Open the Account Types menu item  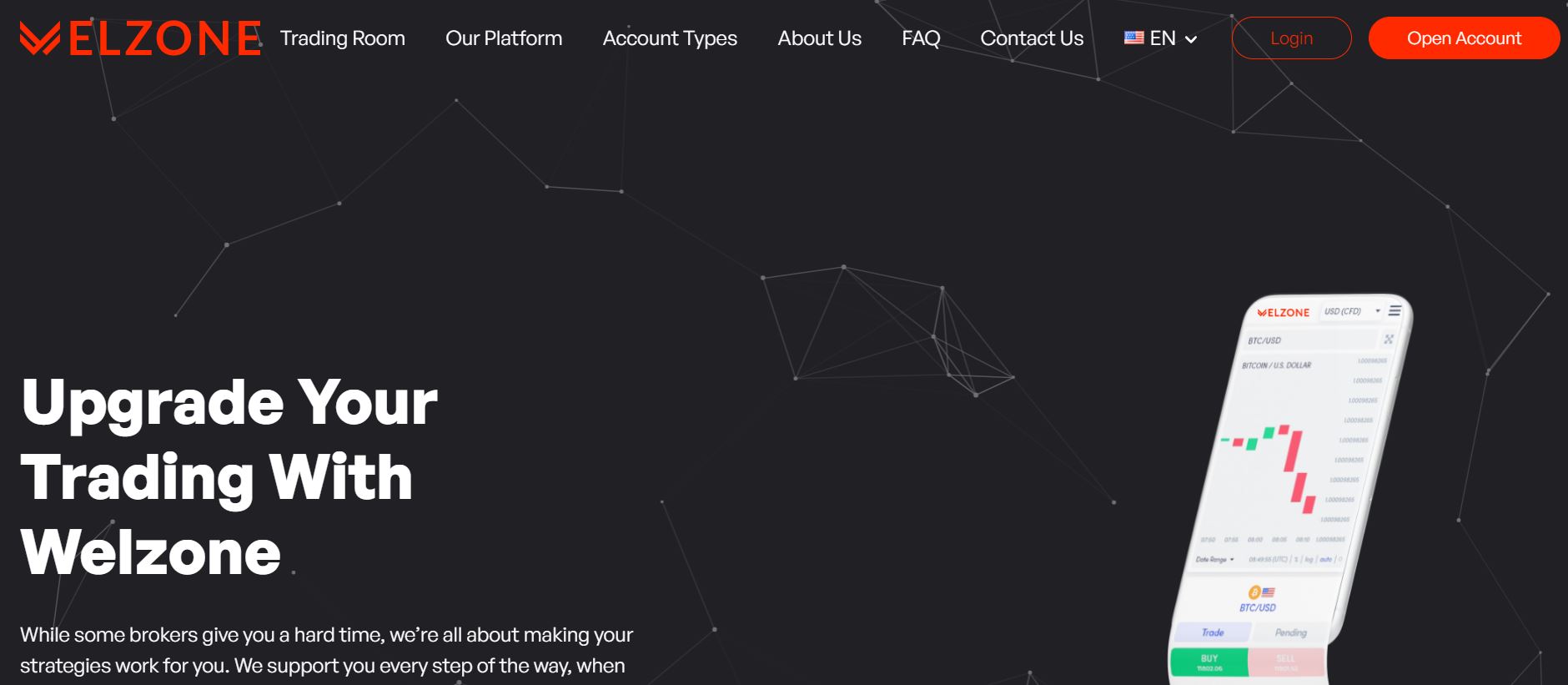coord(670,38)
